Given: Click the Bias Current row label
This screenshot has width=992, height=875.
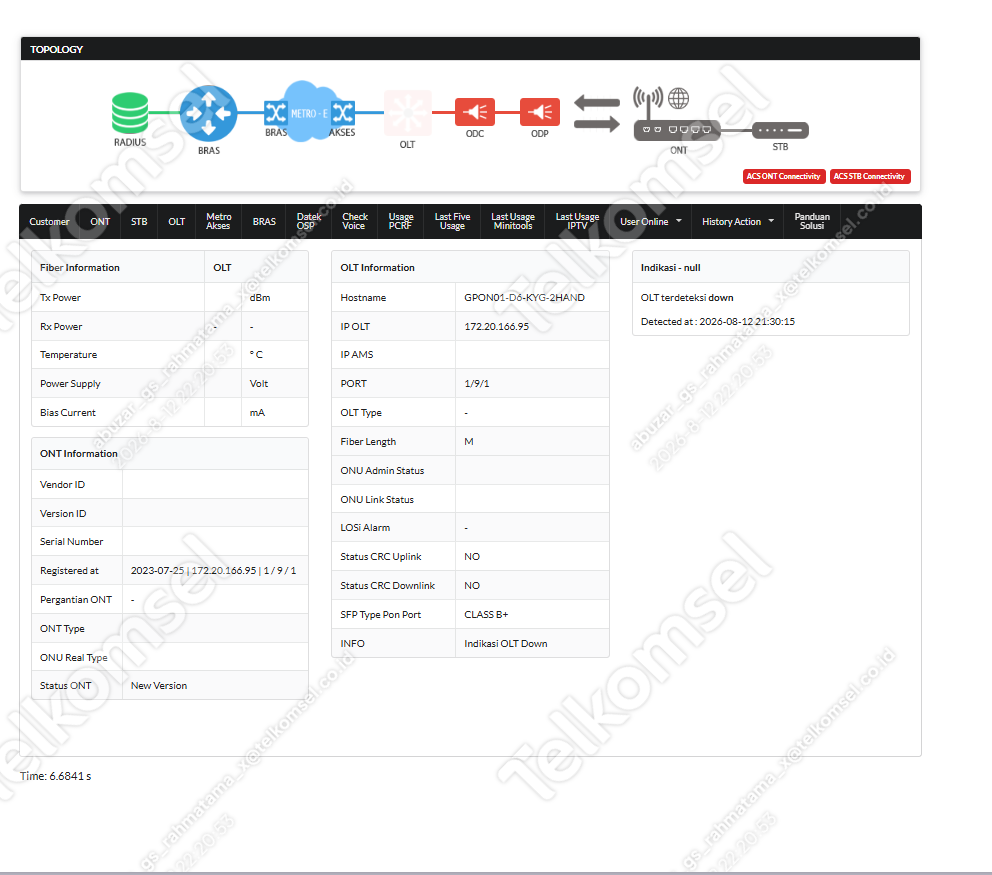Looking at the screenshot, I should click(68, 413).
